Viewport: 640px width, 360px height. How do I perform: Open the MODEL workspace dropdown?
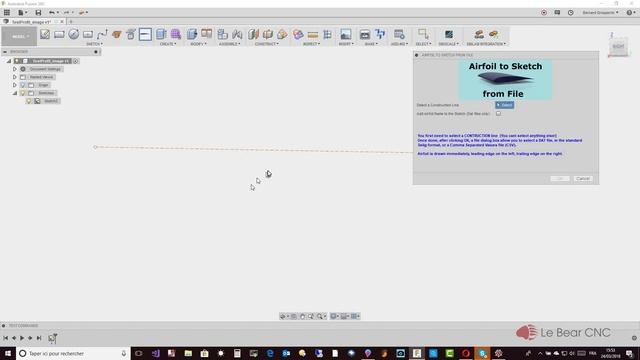pyautogui.click(x=19, y=36)
